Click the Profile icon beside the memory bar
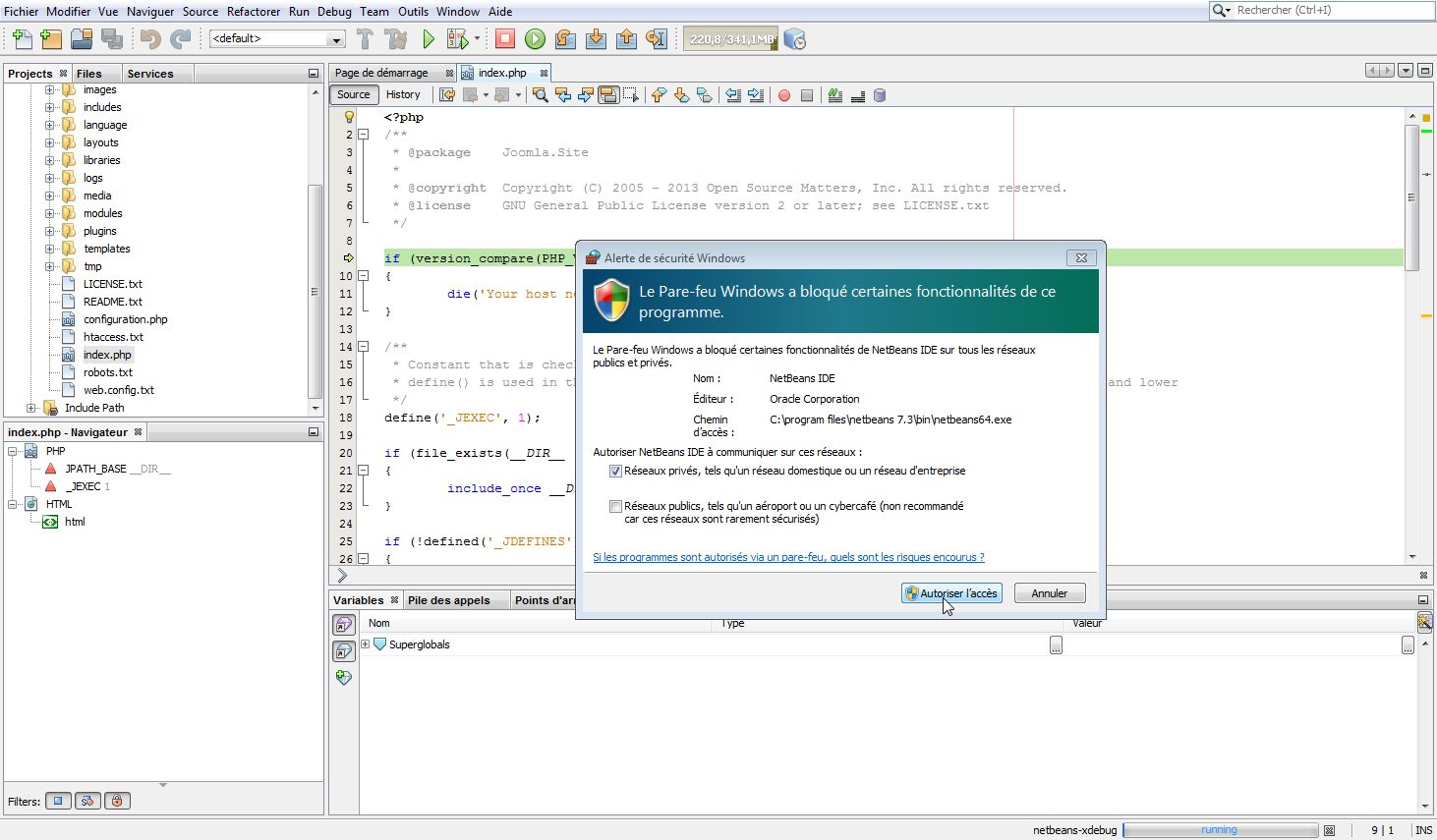The width and height of the screenshot is (1437, 840). tap(795, 39)
